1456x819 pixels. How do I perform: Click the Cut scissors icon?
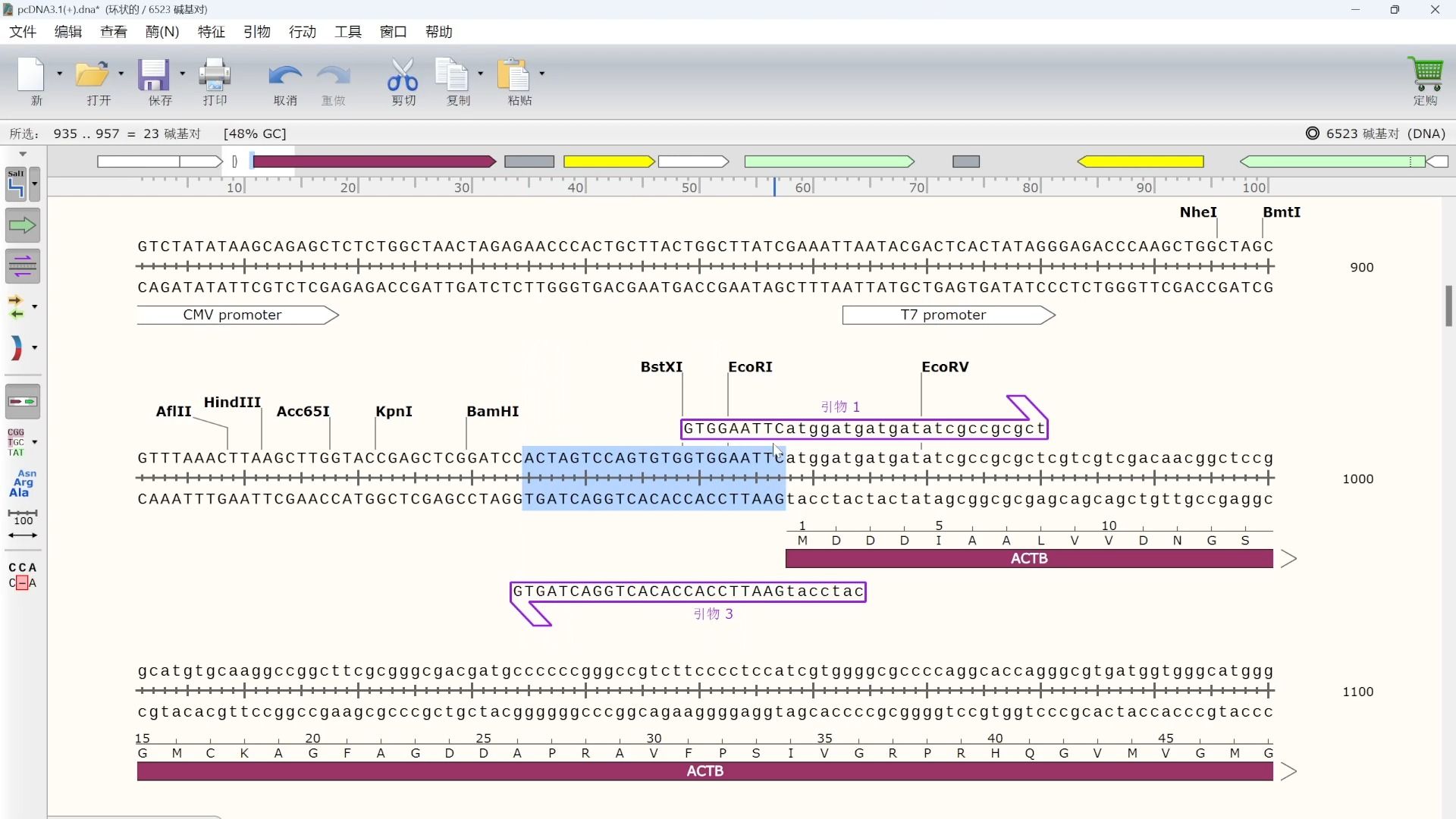[403, 74]
